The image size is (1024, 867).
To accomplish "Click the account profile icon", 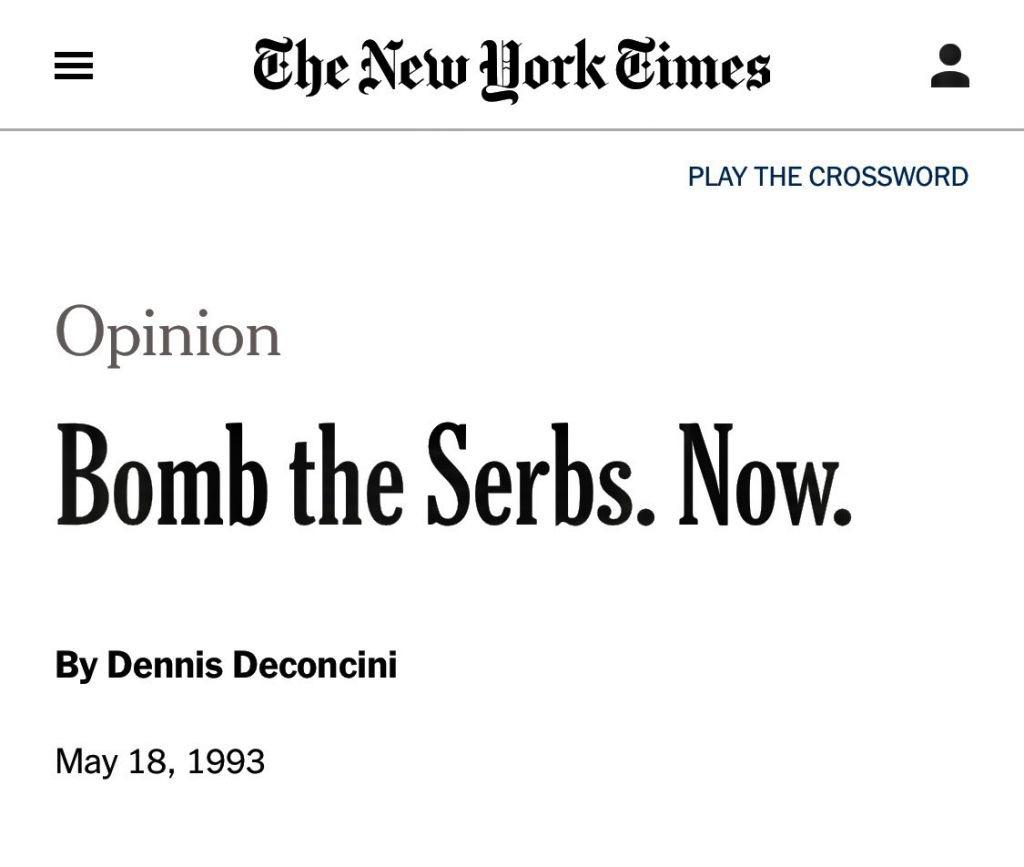I will pos(950,66).
